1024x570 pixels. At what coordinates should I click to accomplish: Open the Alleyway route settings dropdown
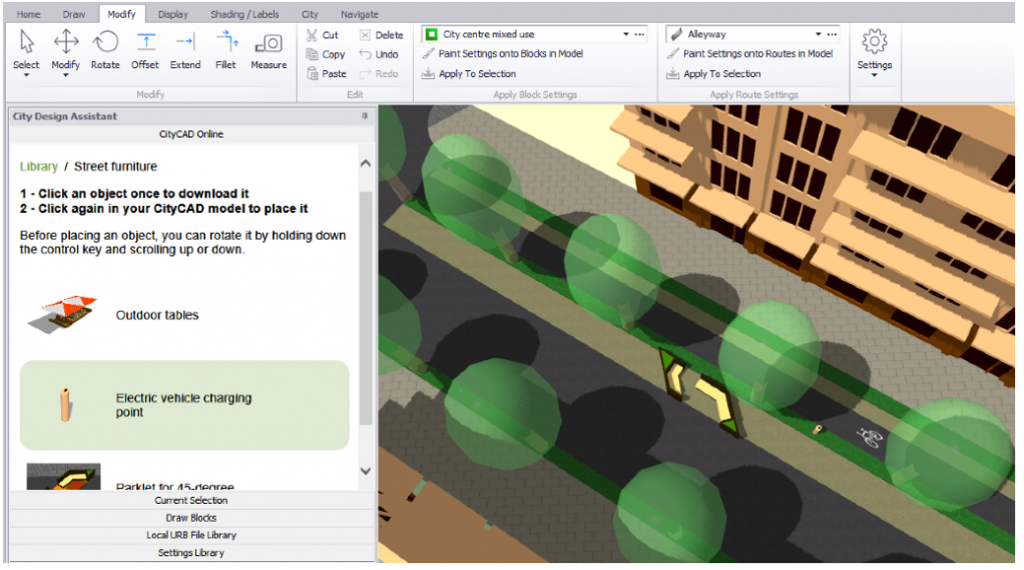coord(818,34)
